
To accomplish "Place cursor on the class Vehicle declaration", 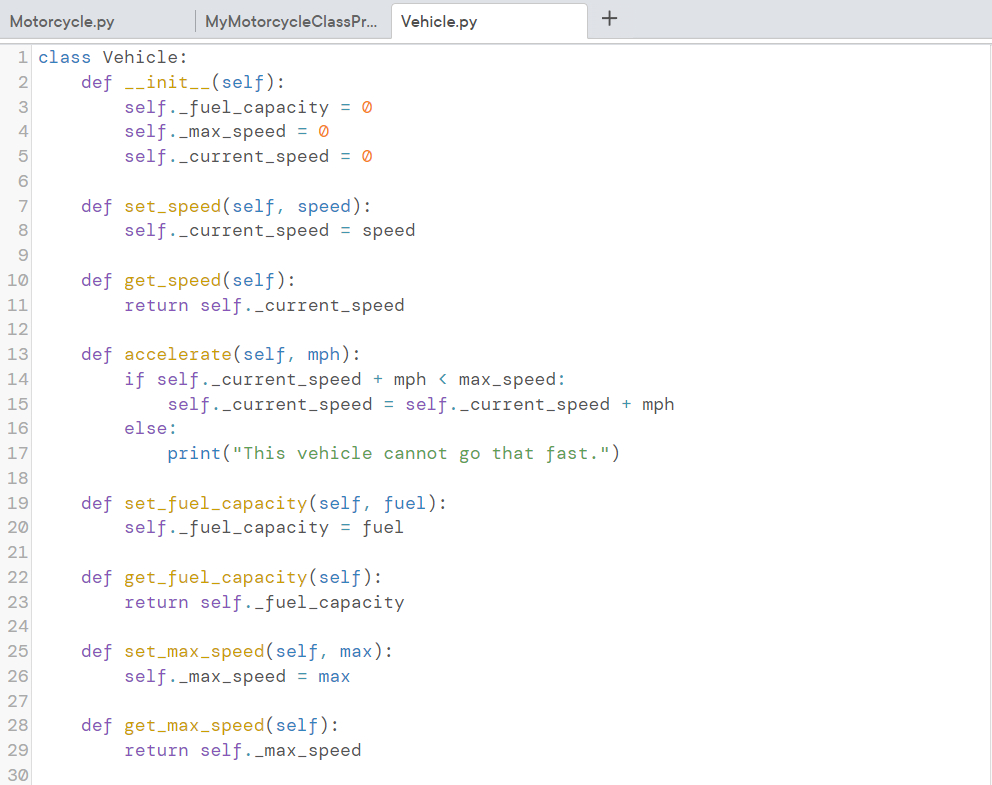I will 110,57.
